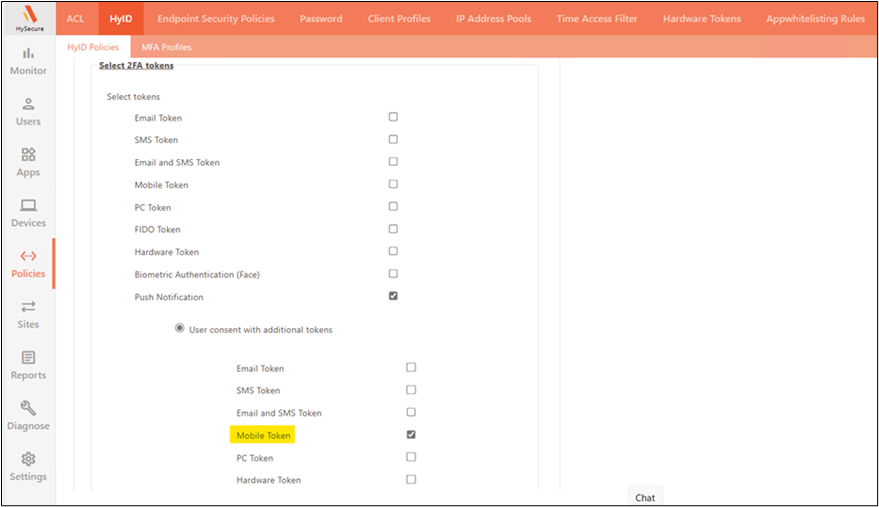Click the HySecure logo icon
The width and height of the screenshot is (879, 507).
pos(28,17)
